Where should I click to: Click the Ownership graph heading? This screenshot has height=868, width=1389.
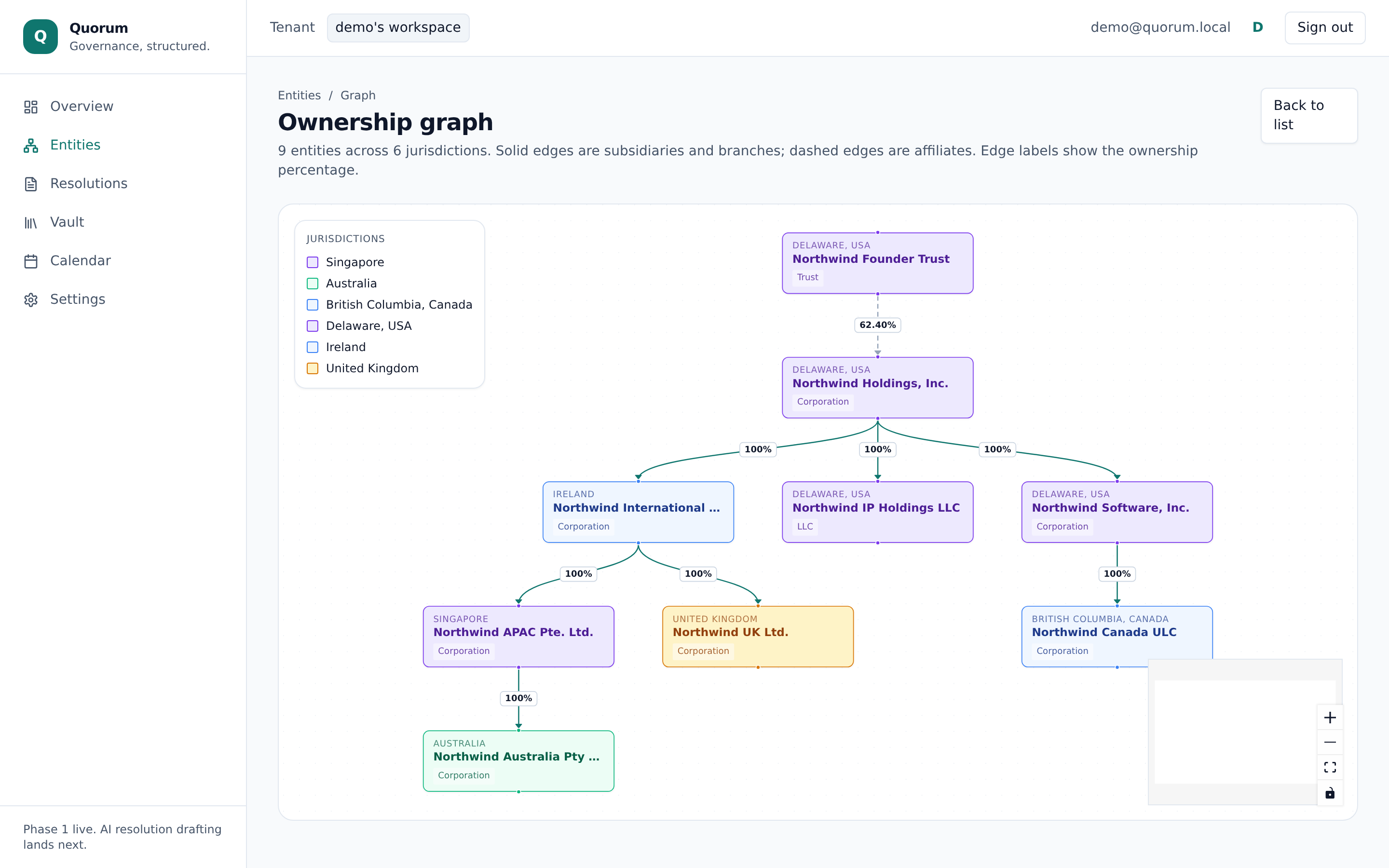(385, 122)
